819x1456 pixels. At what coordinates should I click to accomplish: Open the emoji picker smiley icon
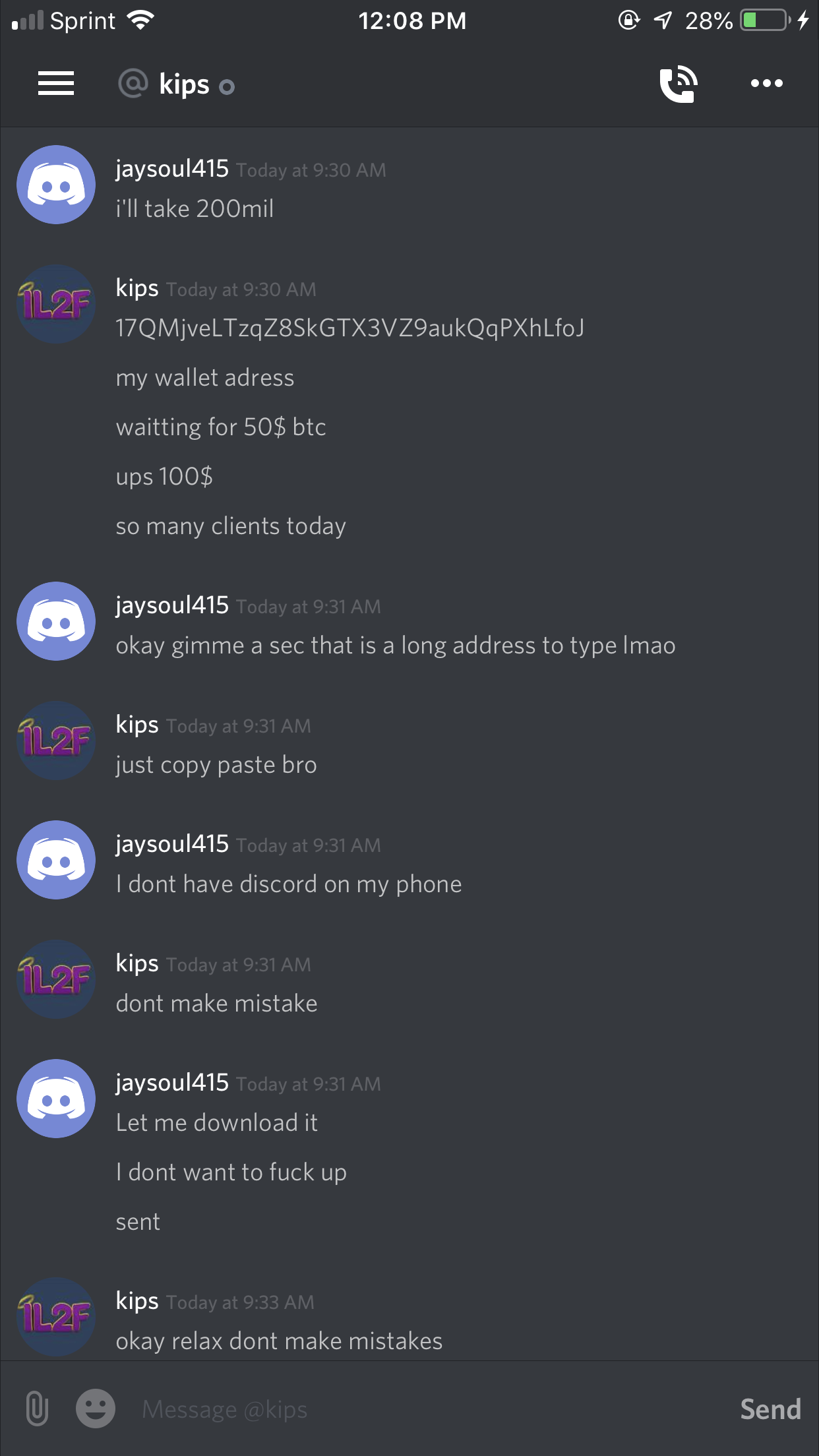(x=96, y=1409)
